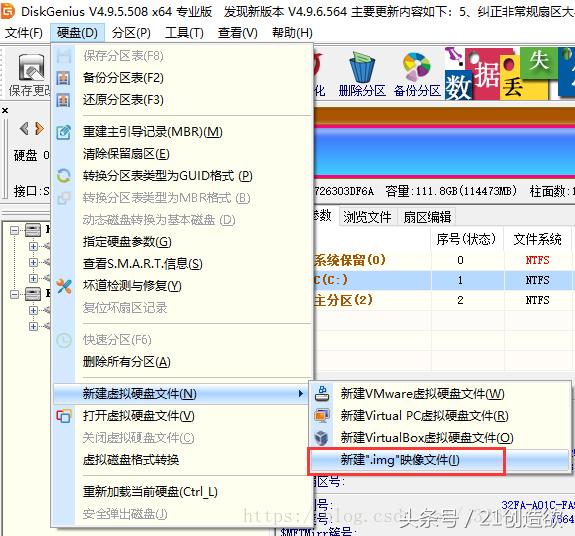Click the 还原分区表 menu icon

[63, 100]
